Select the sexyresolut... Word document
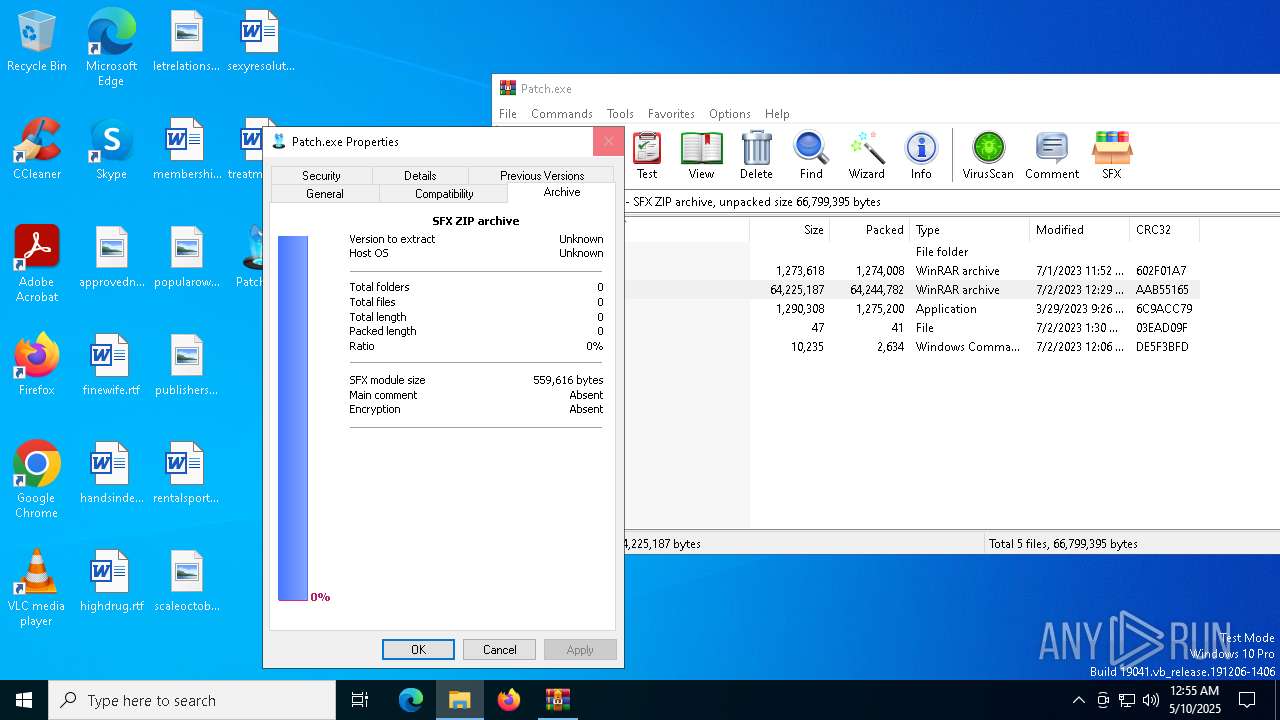The width and height of the screenshot is (1280, 720). tap(260, 42)
